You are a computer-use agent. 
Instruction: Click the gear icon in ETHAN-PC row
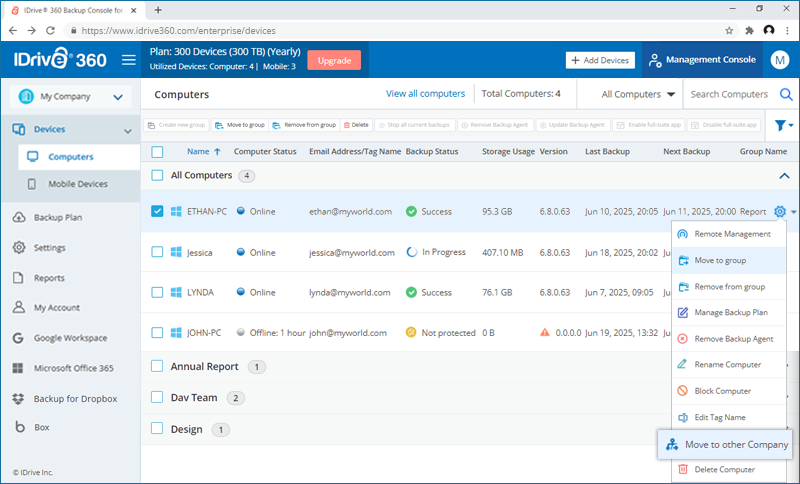779,212
